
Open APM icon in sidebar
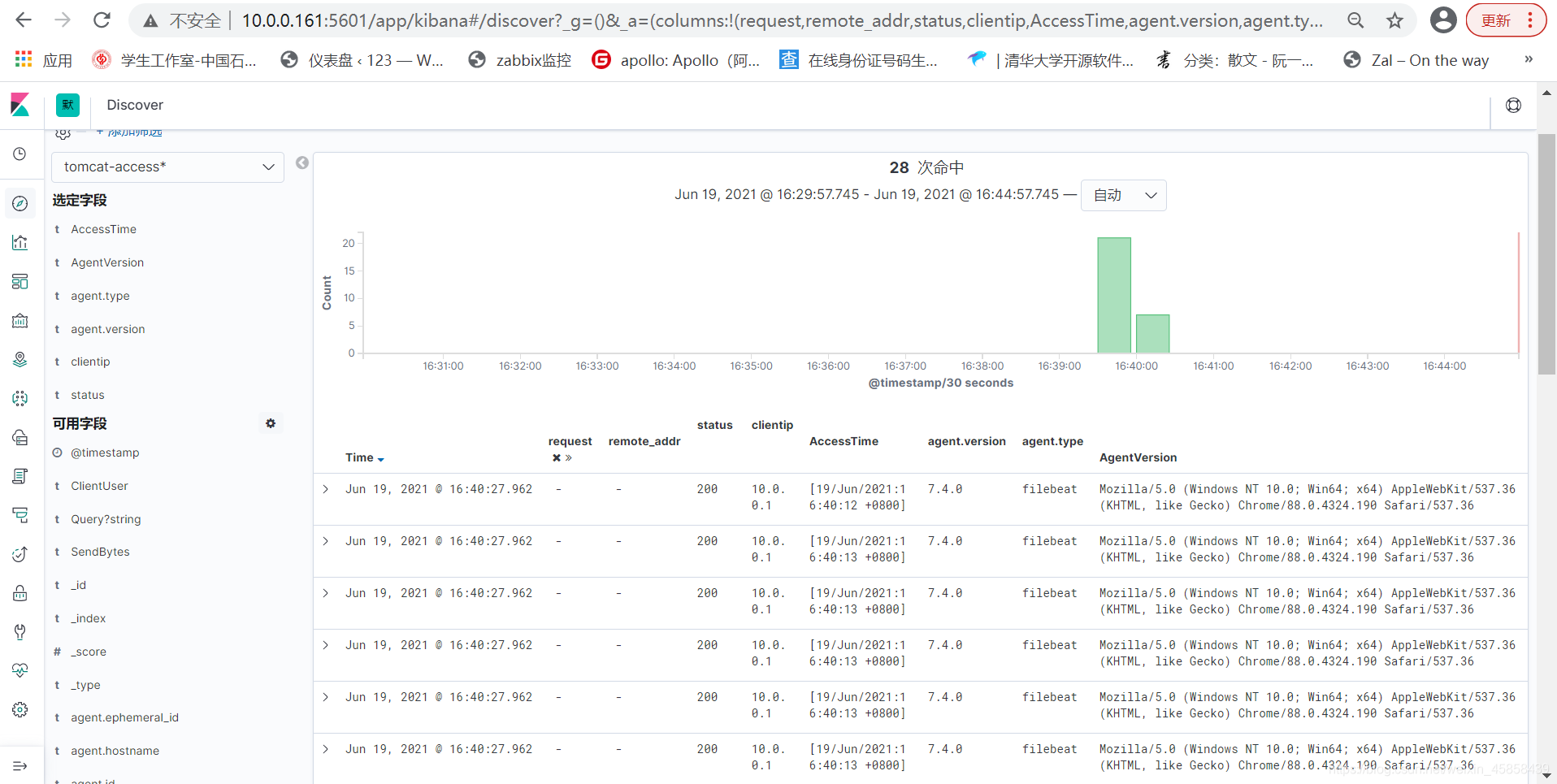click(x=20, y=515)
